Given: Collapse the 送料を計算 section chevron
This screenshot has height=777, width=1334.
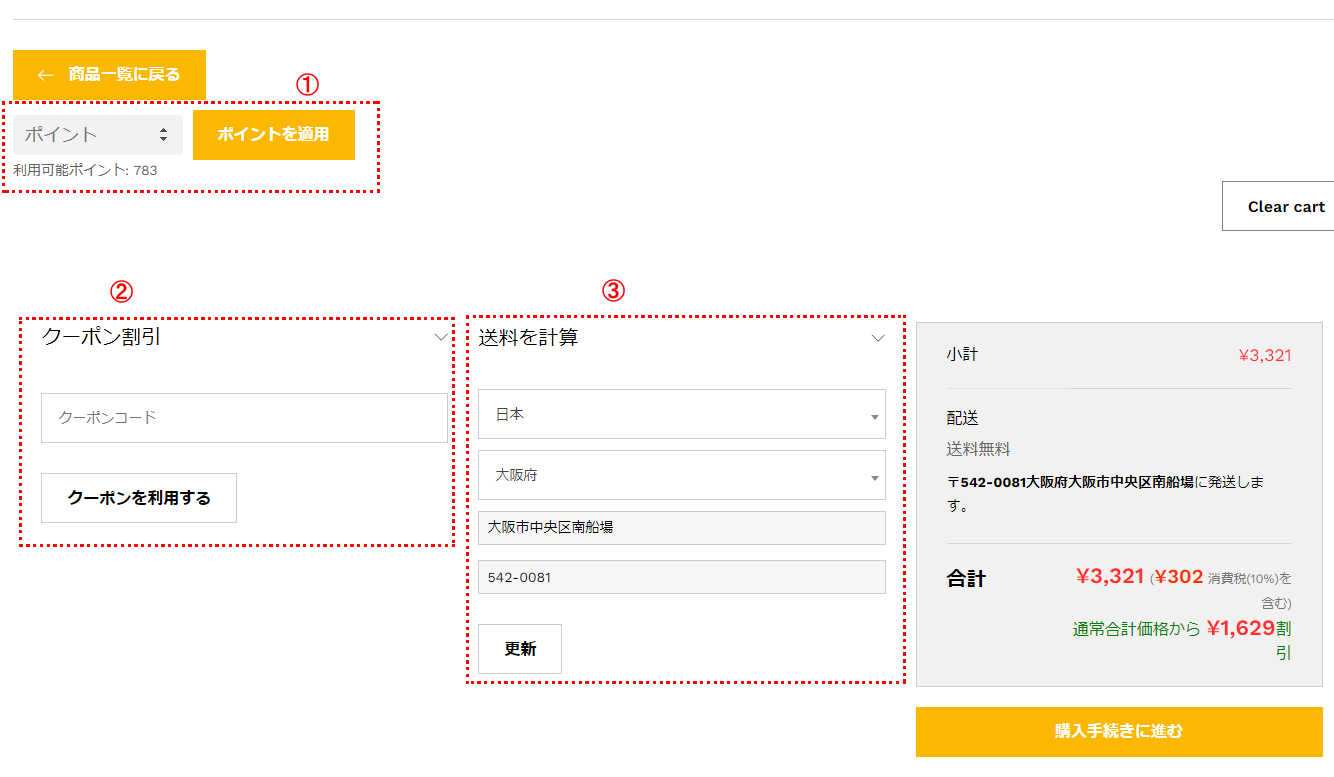Looking at the screenshot, I should [878, 338].
